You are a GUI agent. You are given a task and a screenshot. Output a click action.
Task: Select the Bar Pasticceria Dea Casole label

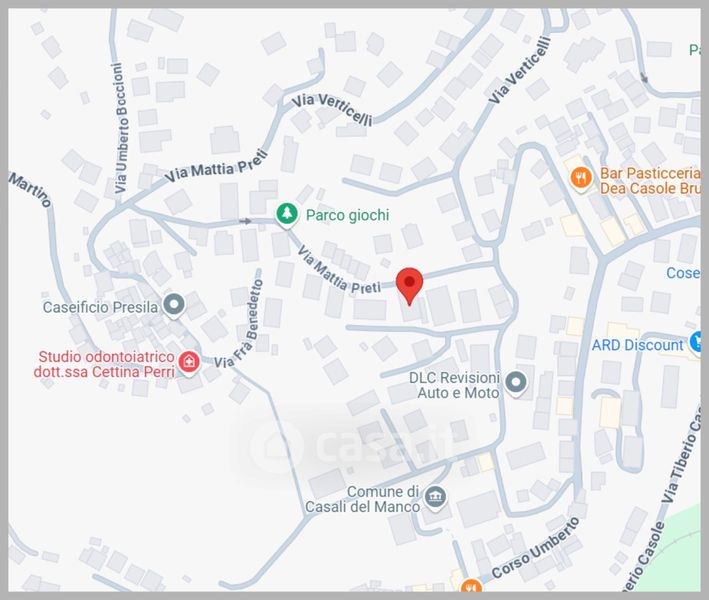point(650,181)
